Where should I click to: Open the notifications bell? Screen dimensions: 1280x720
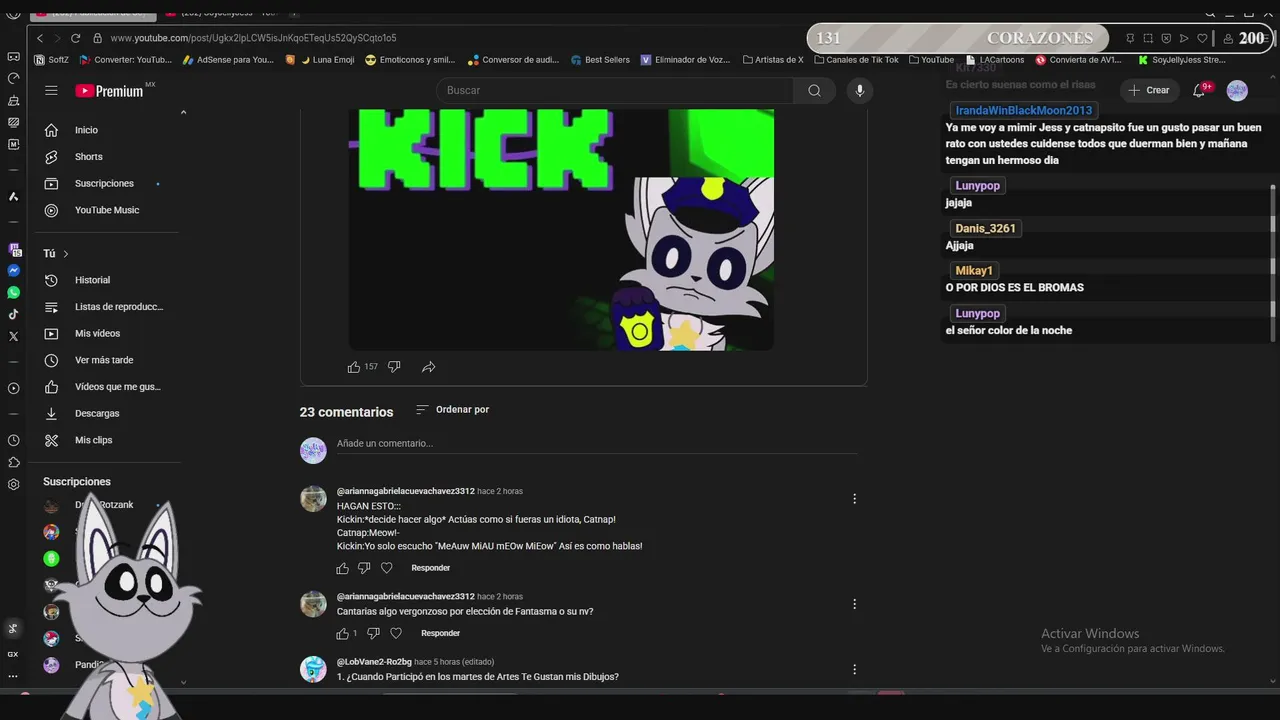pos(1200,90)
